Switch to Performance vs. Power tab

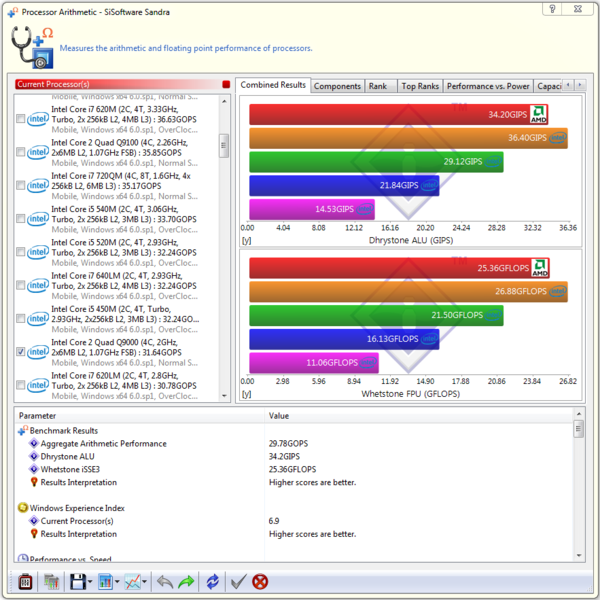[x=488, y=86]
